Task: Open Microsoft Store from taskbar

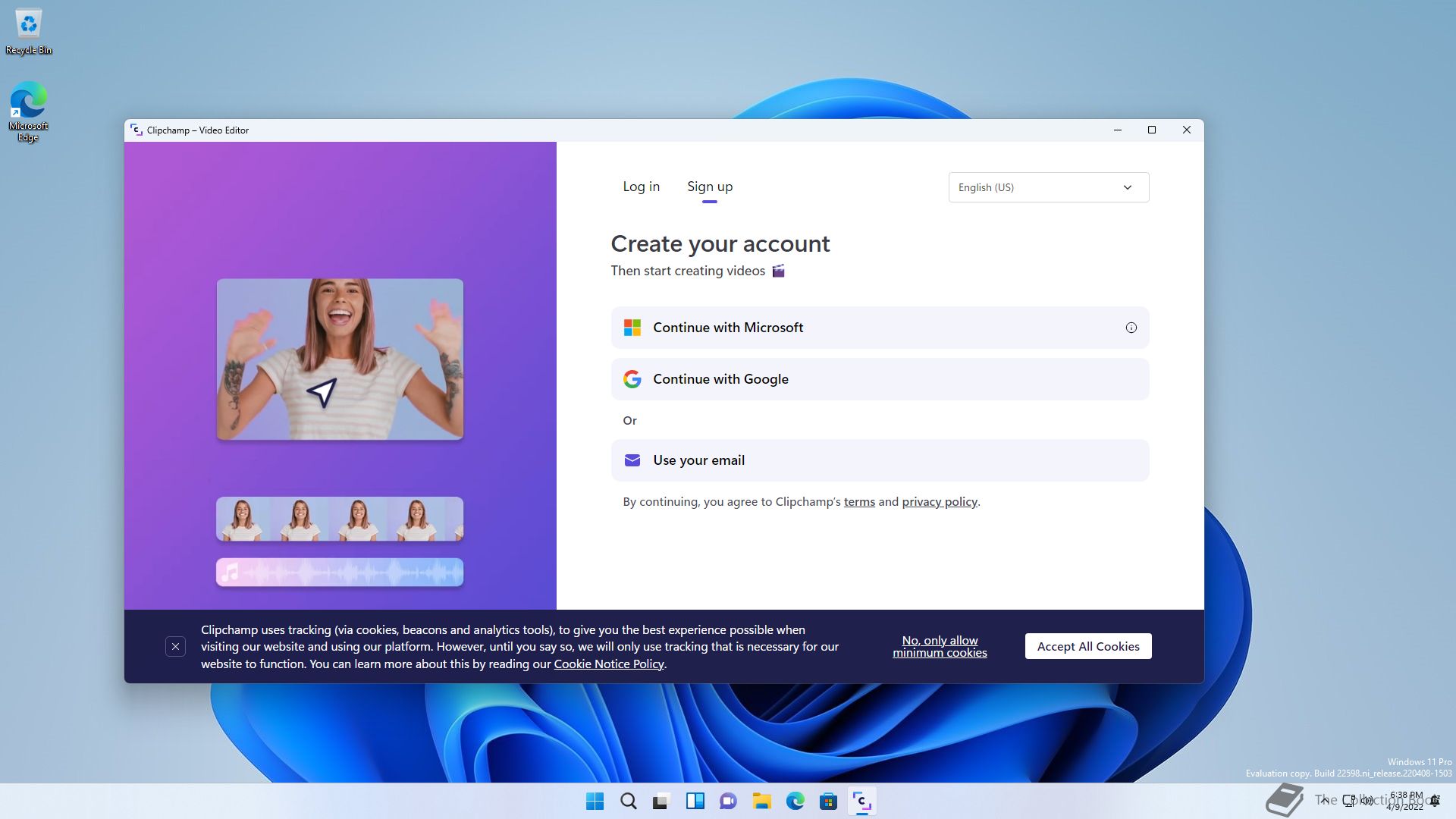Action: (x=828, y=801)
